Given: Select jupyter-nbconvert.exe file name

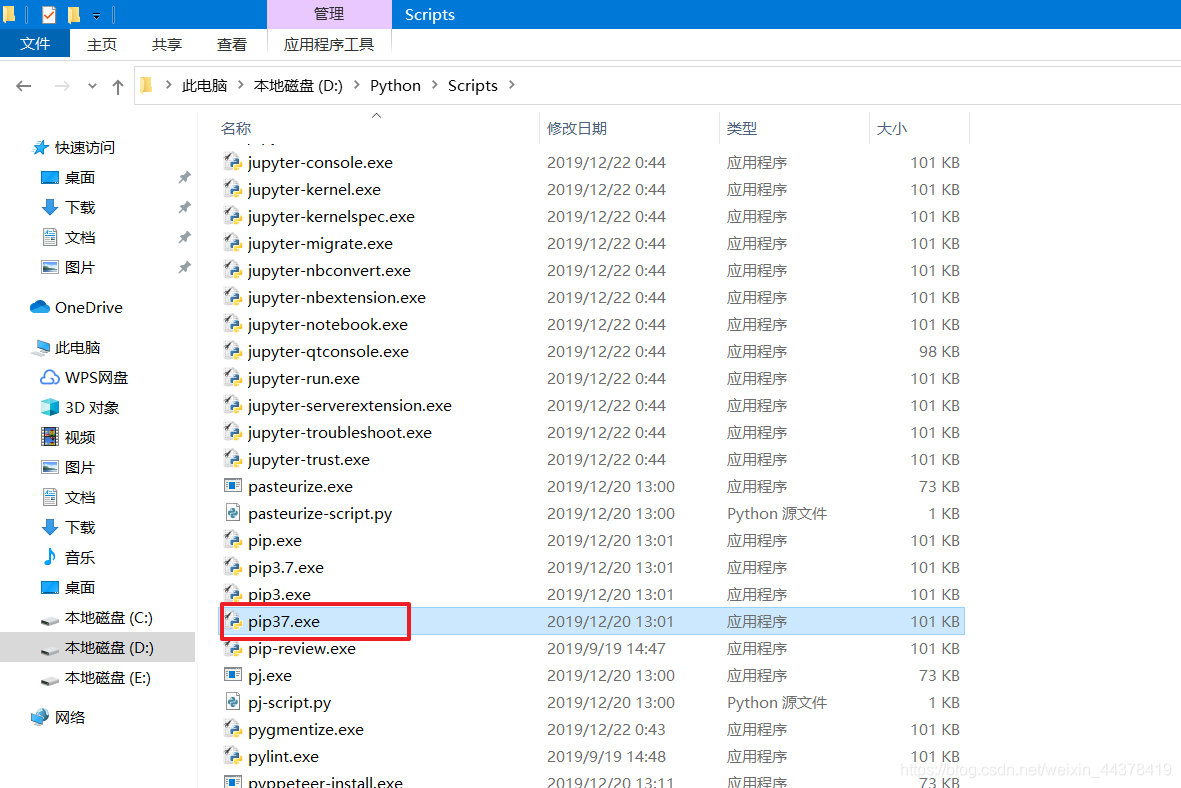Looking at the screenshot, I should click(x=329, y=270).
